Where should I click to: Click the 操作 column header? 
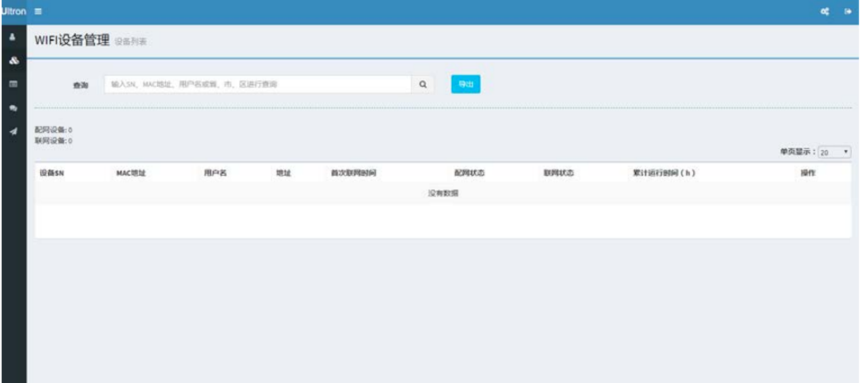tap(808, 173)
